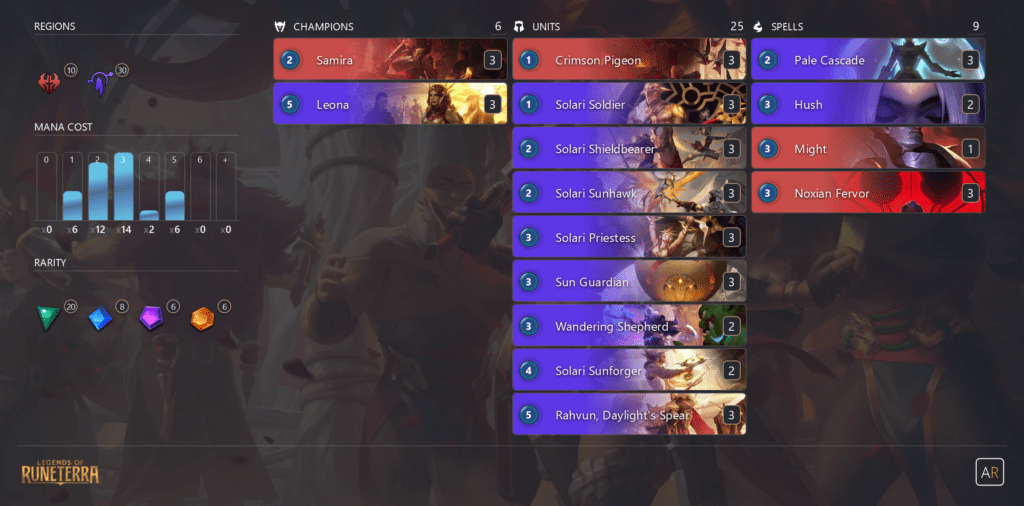Click the Units category icon
This screenshot has width=1024, height=506.
(x=519, y=27)
